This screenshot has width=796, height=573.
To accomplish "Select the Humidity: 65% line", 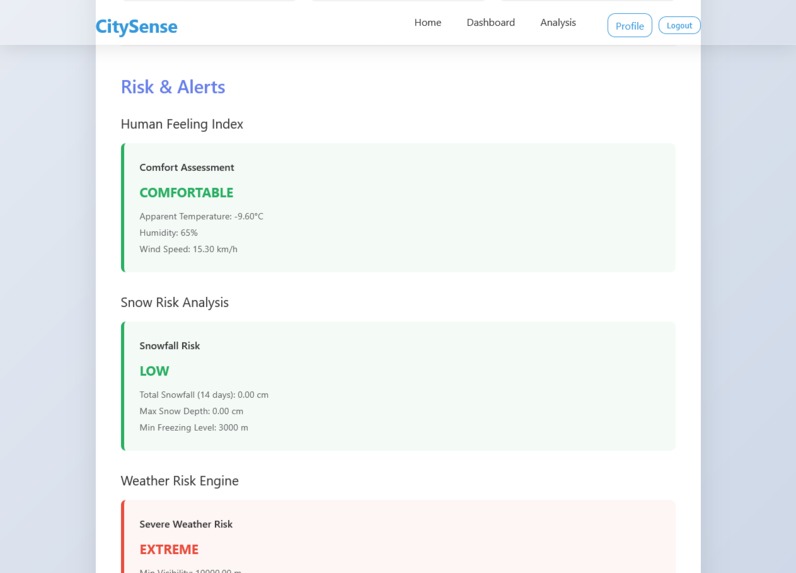I will click(169, 232).
